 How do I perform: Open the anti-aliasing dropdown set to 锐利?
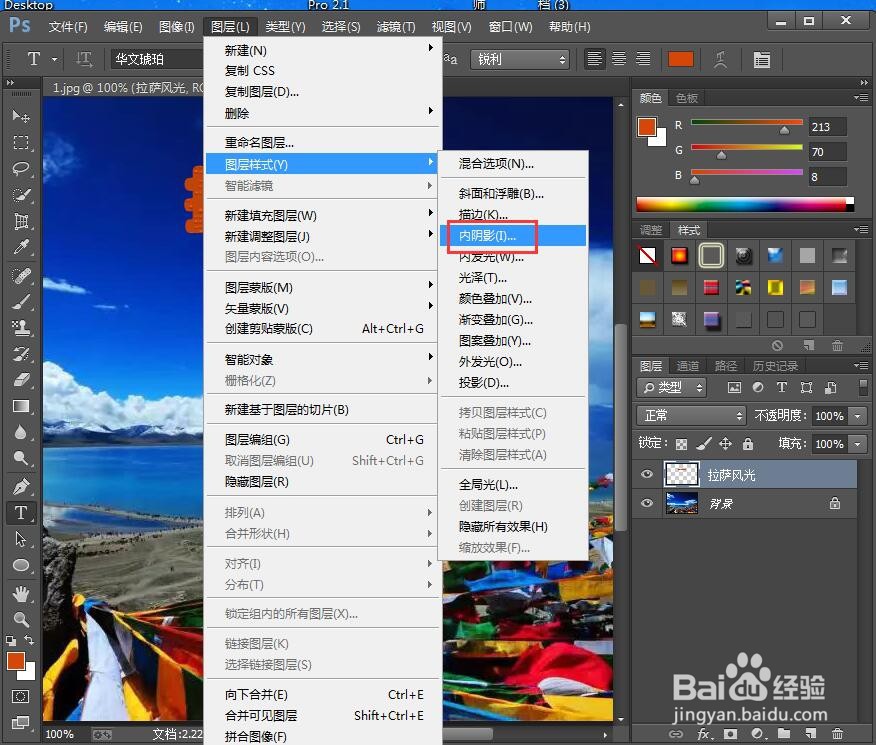[x=520, y=59]
